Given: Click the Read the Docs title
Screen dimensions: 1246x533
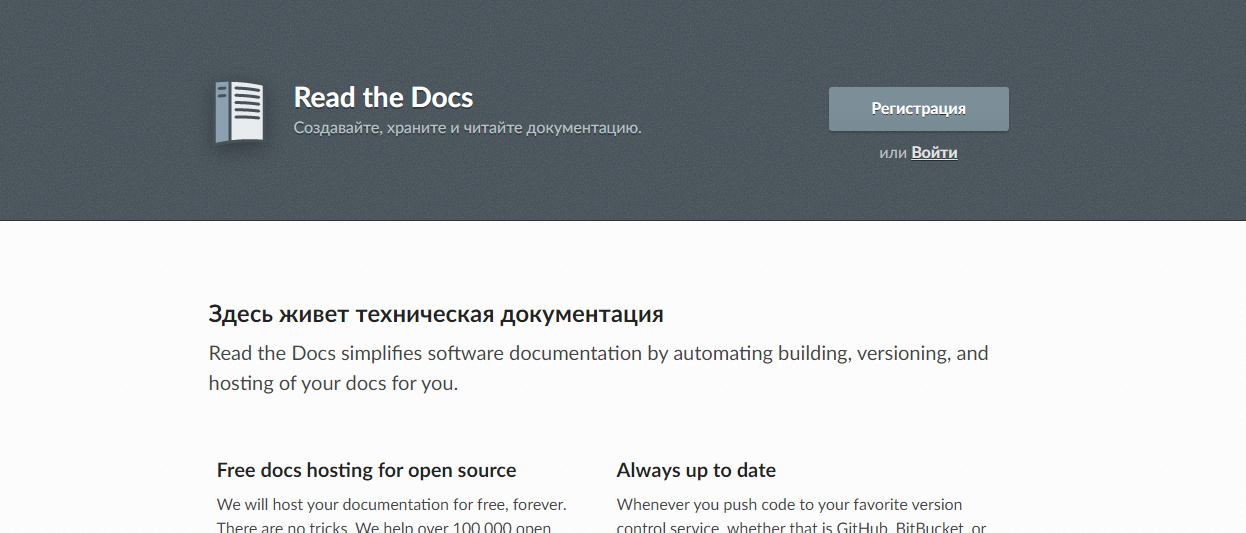Looking at the screenshot, I should pos(383,97).
